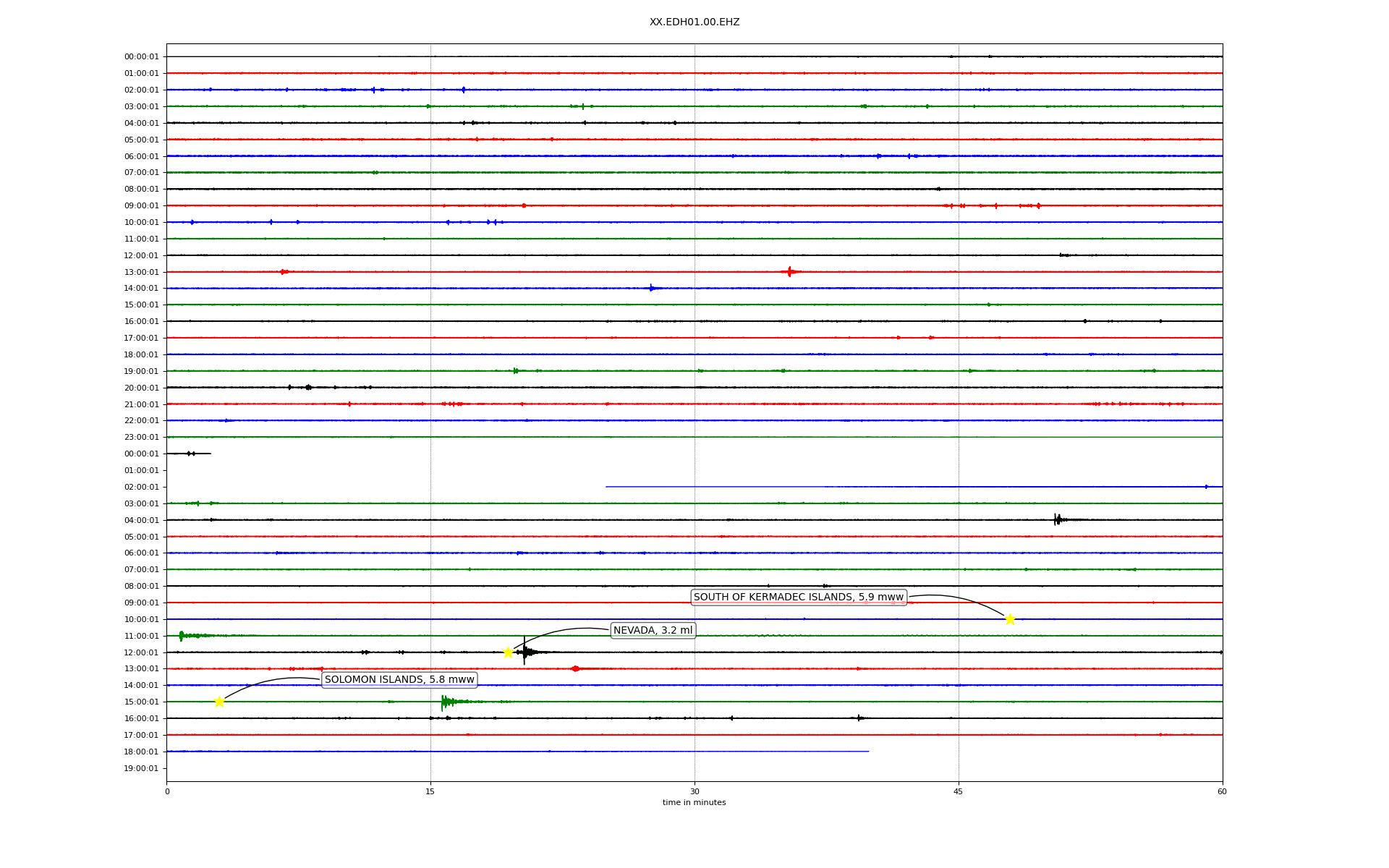Click the 20:00:01 row time label

click(x=141, y=388)
